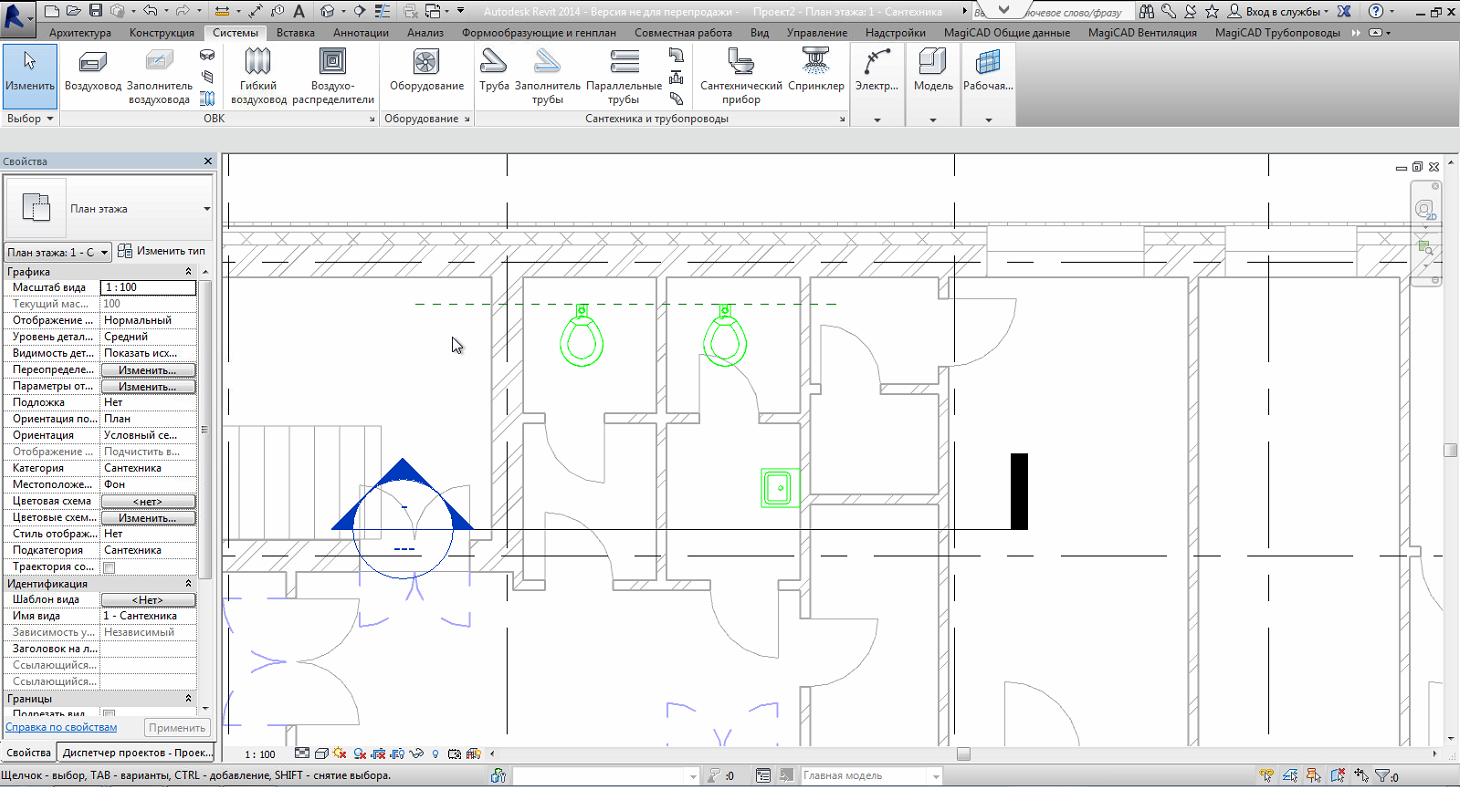Image resolution: width=1460 pixels, height=787 pixels.
Task: Click the pipe fitting elbow icon
Action: point(677,55)
